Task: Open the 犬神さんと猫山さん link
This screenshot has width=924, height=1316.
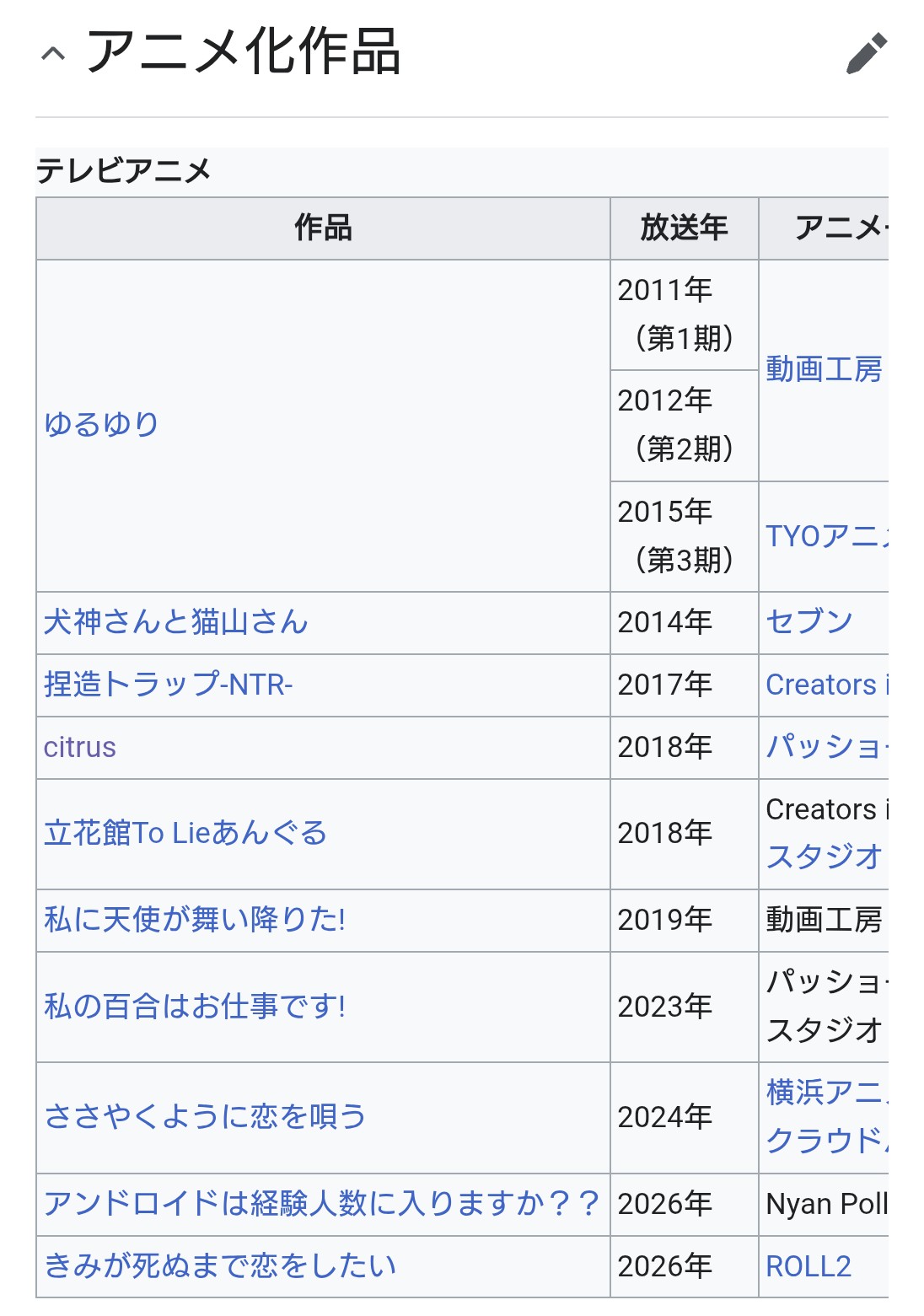Action: [176, 622]
